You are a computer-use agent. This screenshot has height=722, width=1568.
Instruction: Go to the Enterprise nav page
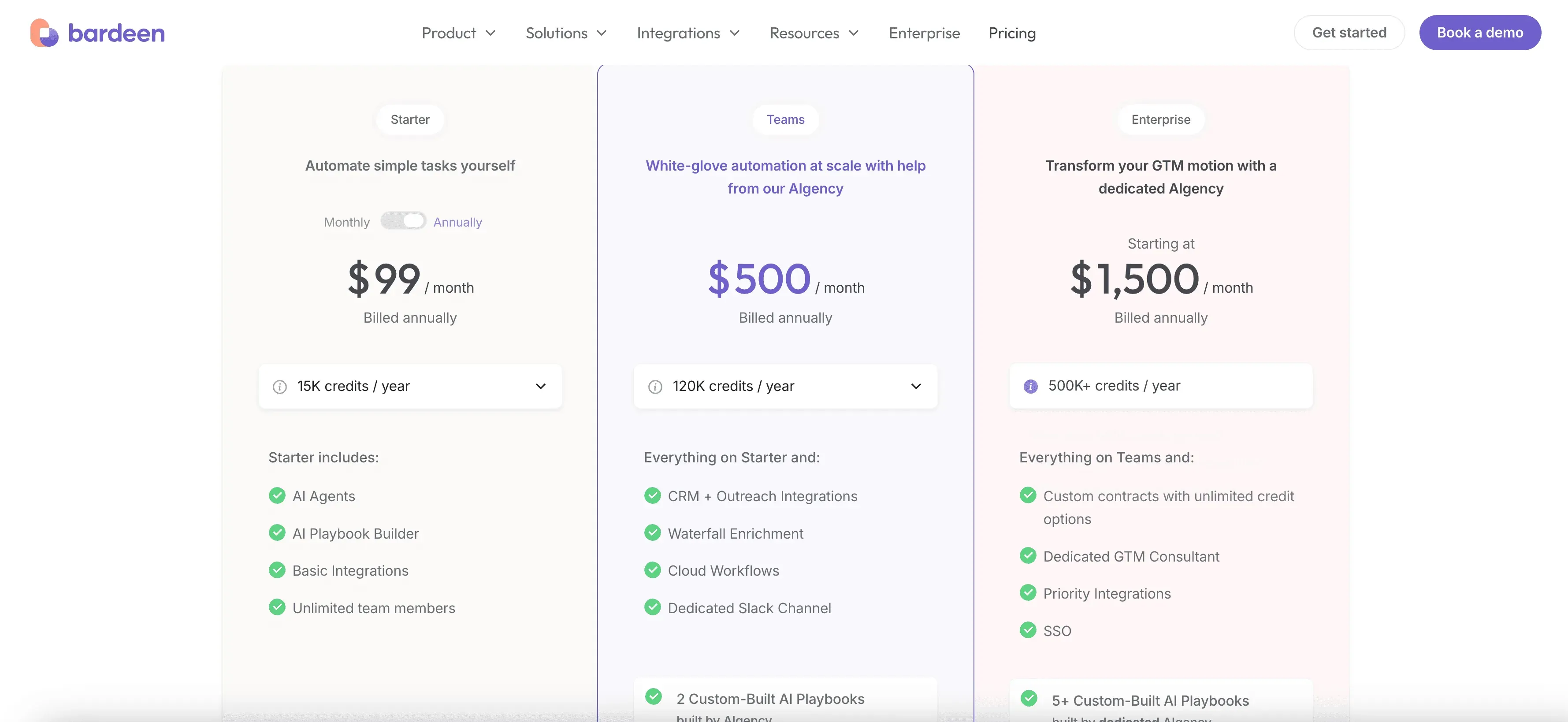pyautogui.click(x=924, y=33)
